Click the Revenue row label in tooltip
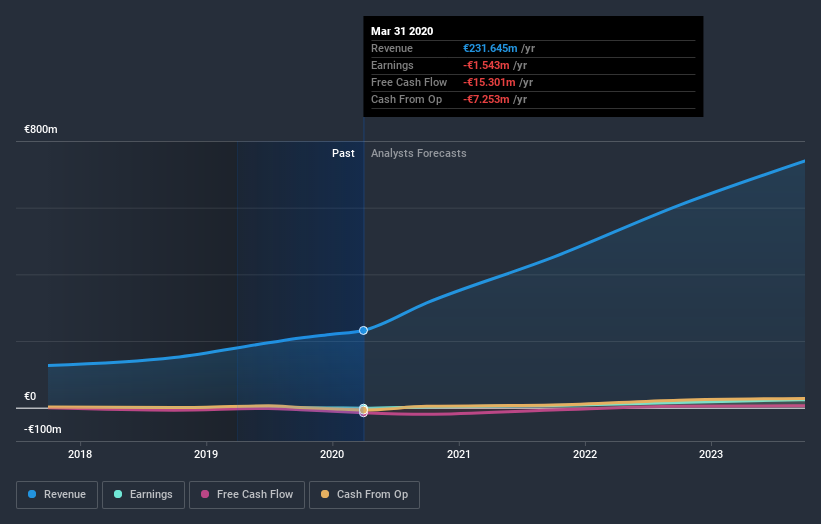This screenshot has height=524, width=821. click(x=392, y=48)
